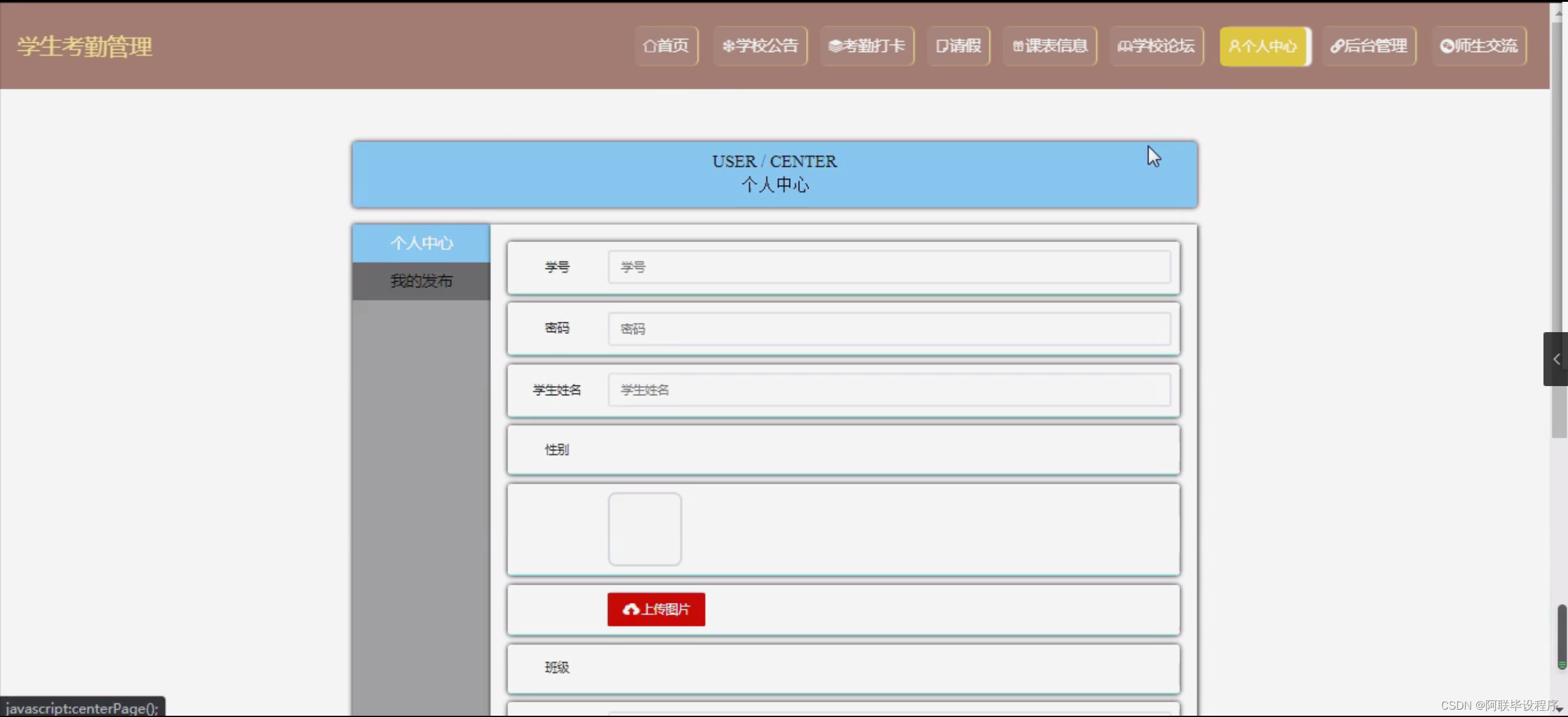Click the red 上传图片 upload button
The height and width of the screenshot is (717, 1568).
point(656,609)
